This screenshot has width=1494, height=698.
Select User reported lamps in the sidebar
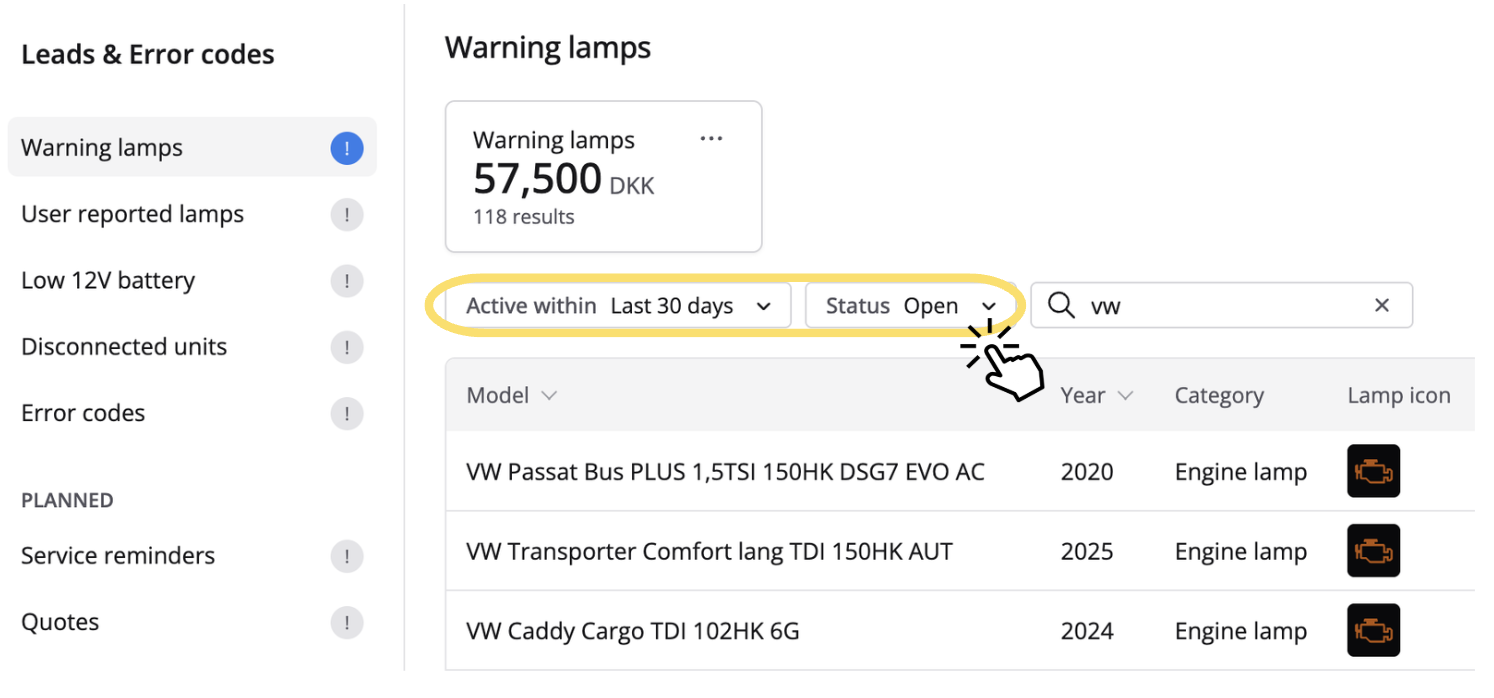133,215
